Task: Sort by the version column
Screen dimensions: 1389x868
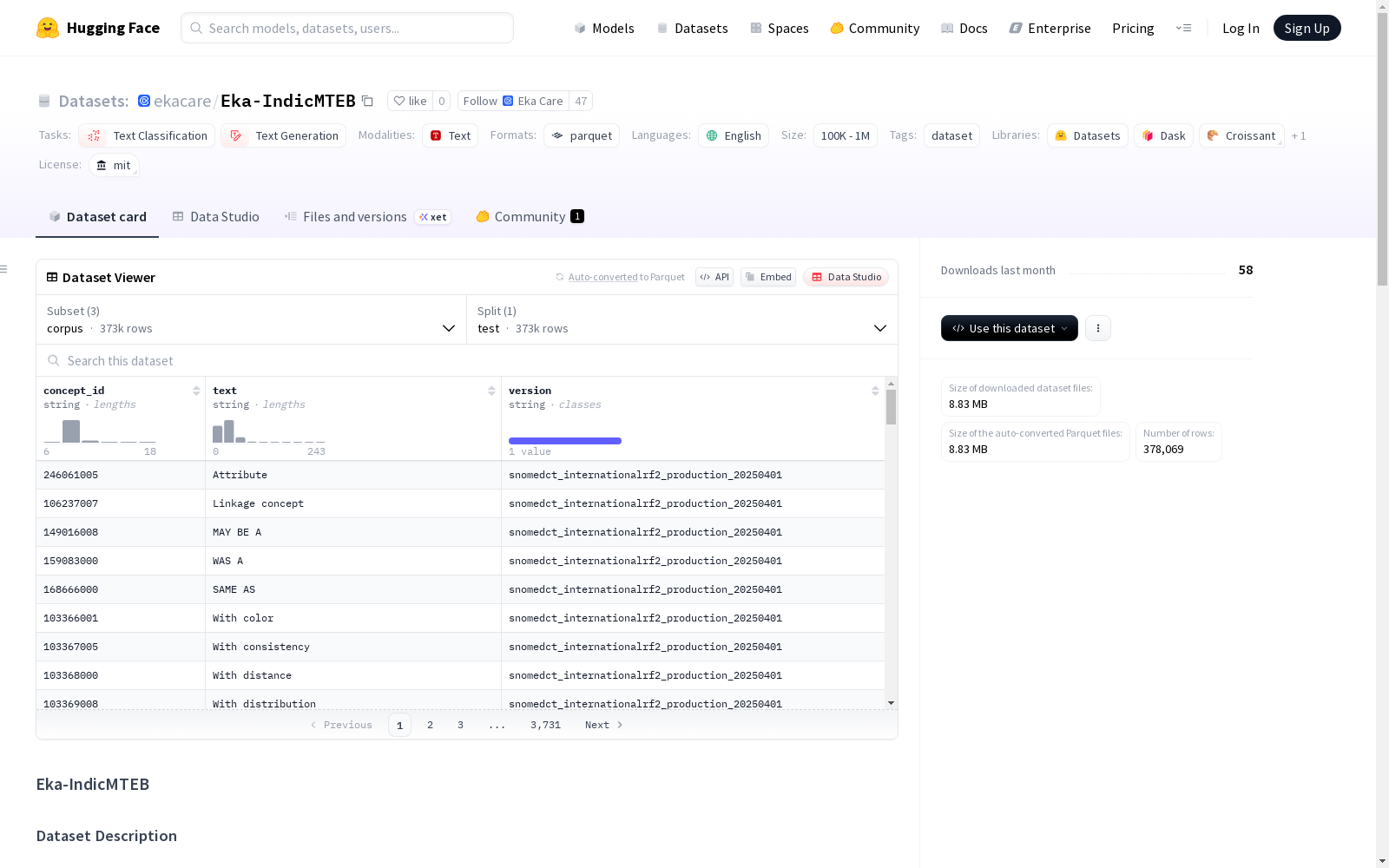Action: pos(875,391)
